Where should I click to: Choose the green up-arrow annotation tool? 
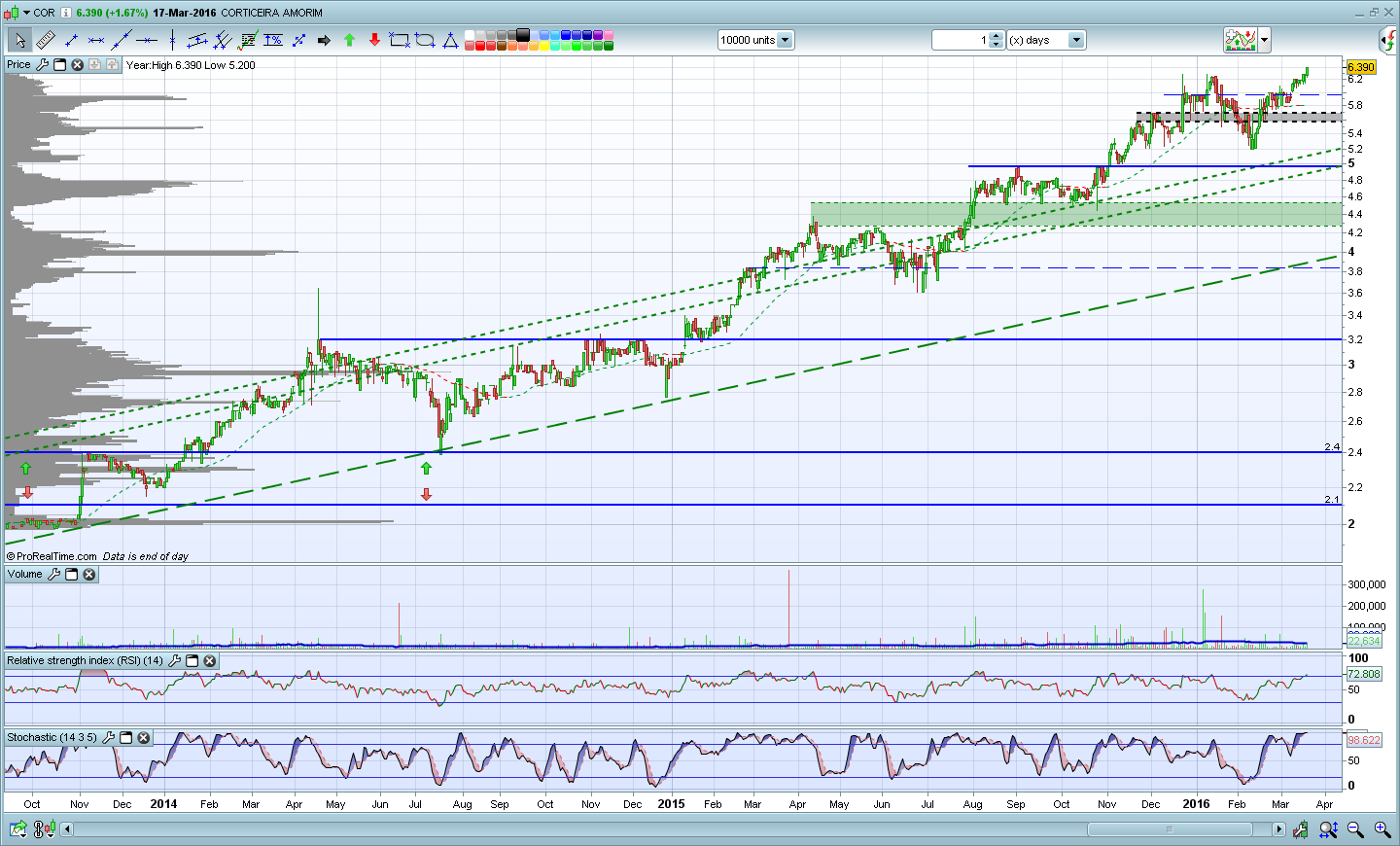pos(349,40)
